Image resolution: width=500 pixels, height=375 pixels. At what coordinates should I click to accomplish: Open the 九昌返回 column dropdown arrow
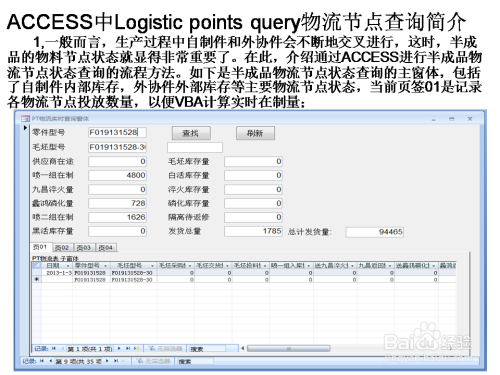(390, 266)
